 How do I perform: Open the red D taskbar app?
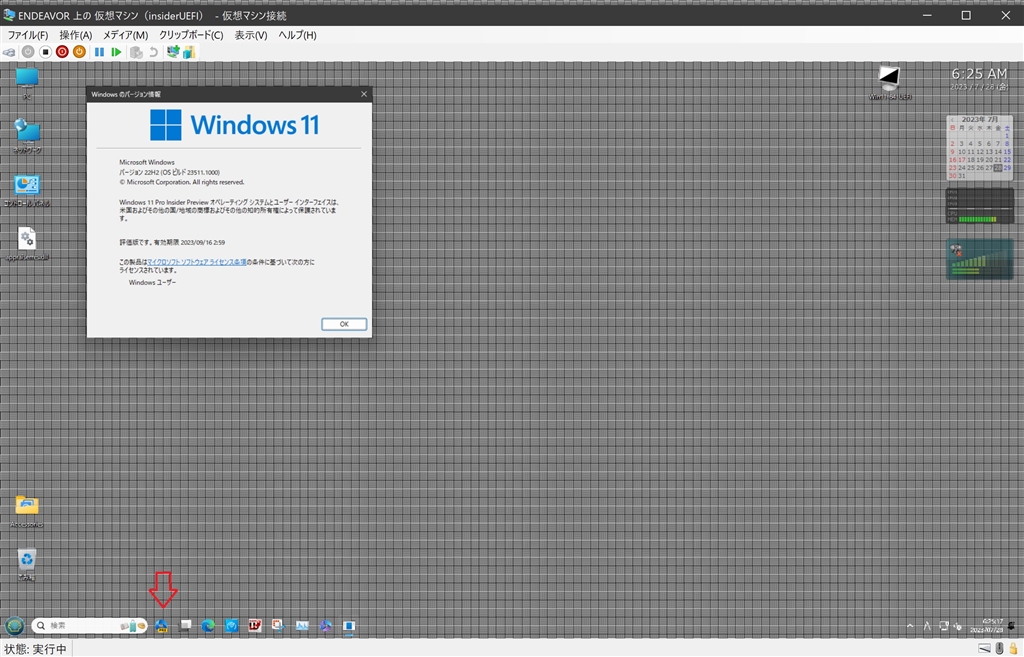255,626
